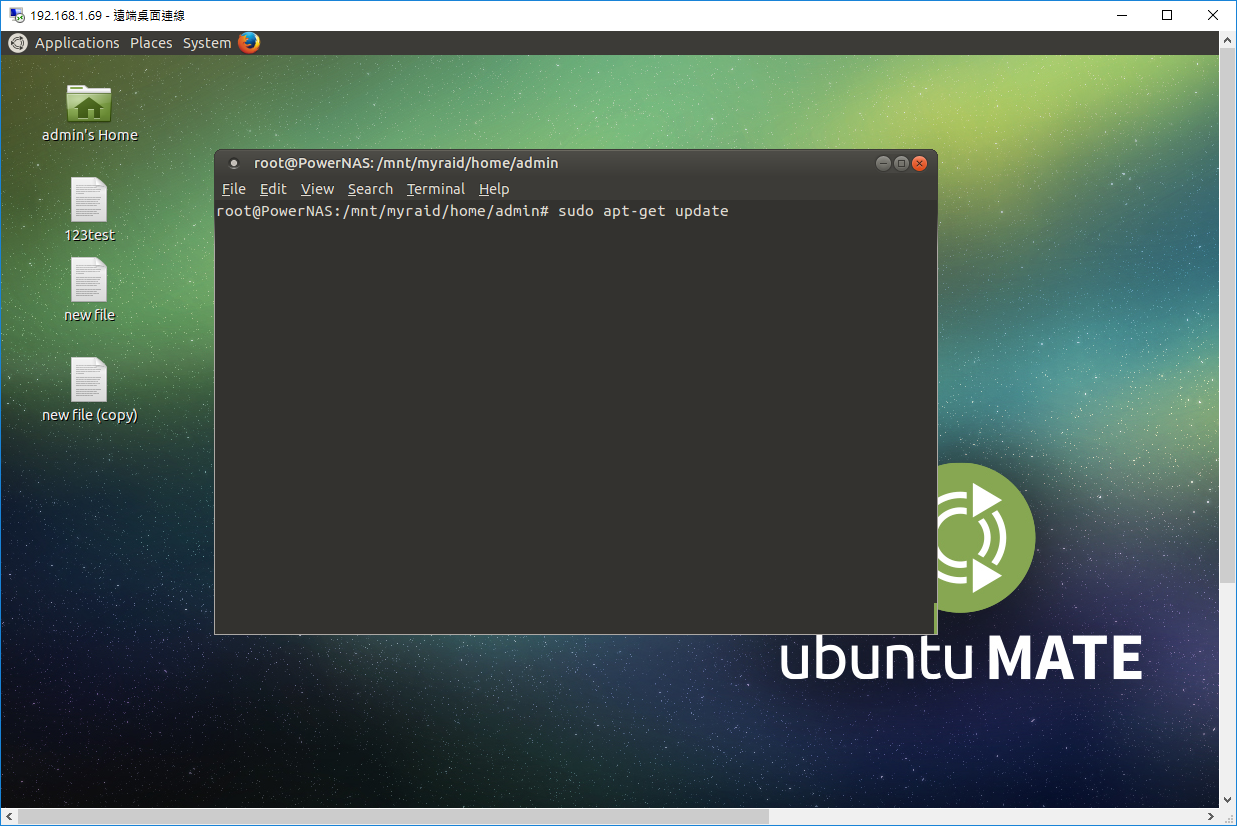Select the 123test file icon

[x=89, y=200]
